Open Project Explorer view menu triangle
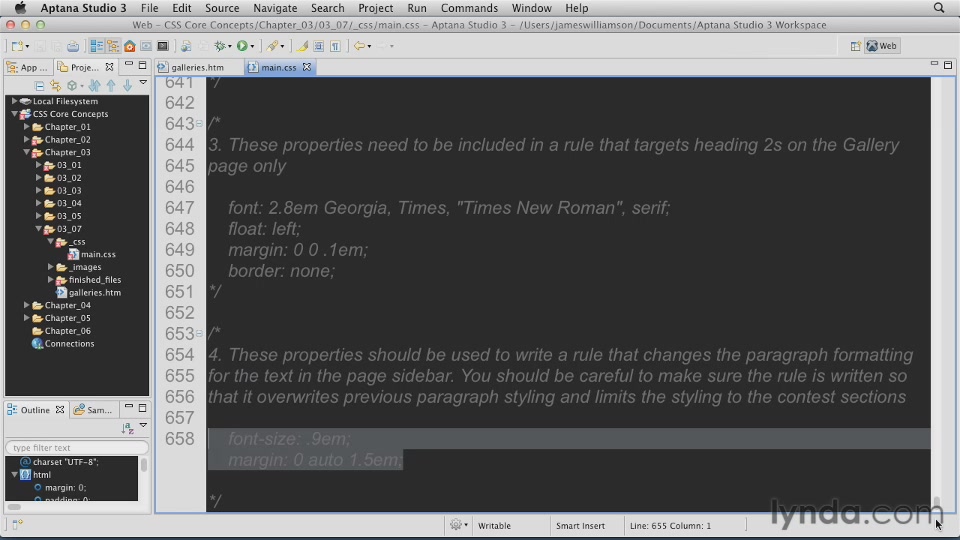This screenshot has height=540, width=960. [143, 82]
